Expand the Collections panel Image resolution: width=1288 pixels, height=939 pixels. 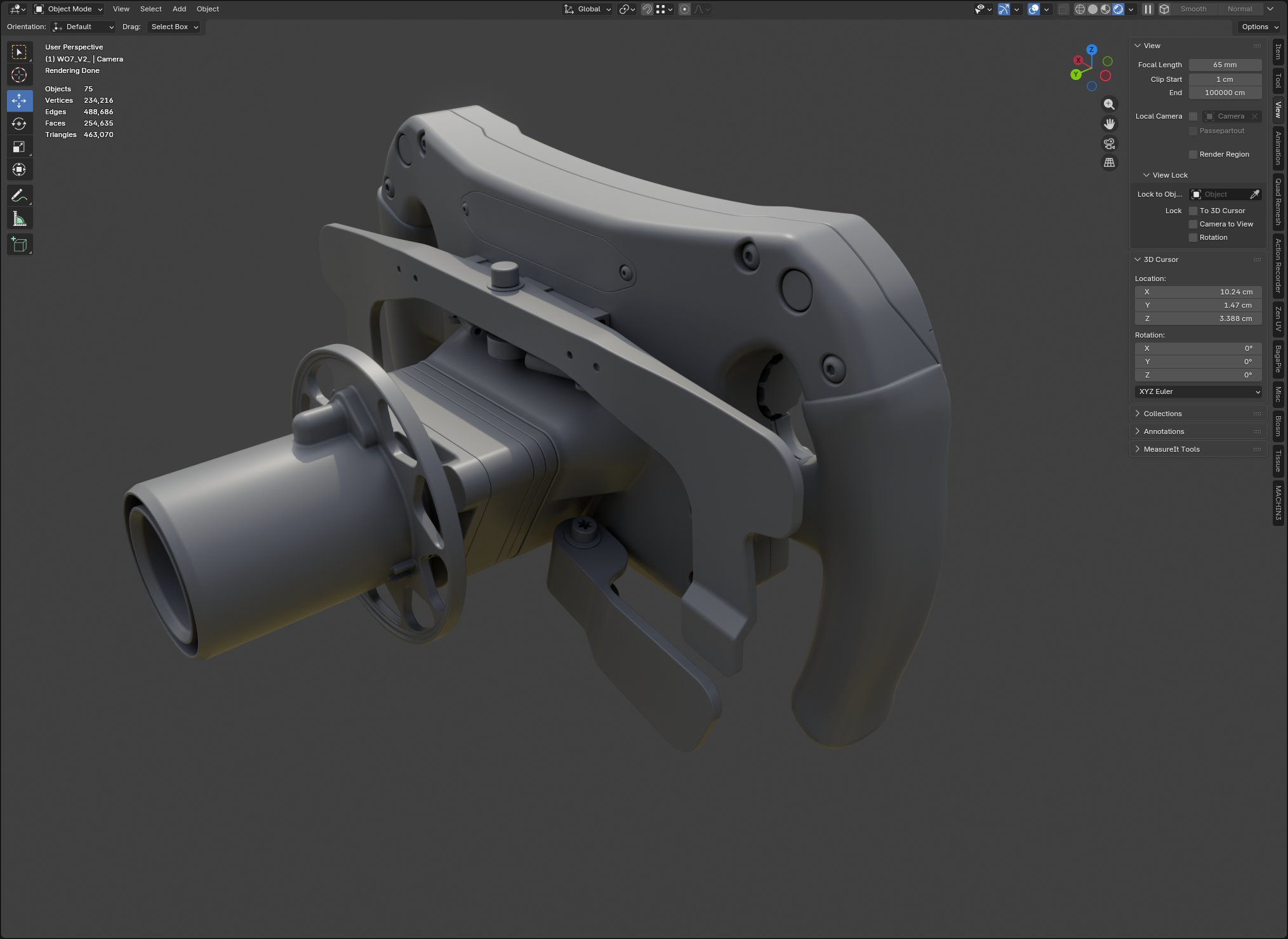coord(1162,414)
